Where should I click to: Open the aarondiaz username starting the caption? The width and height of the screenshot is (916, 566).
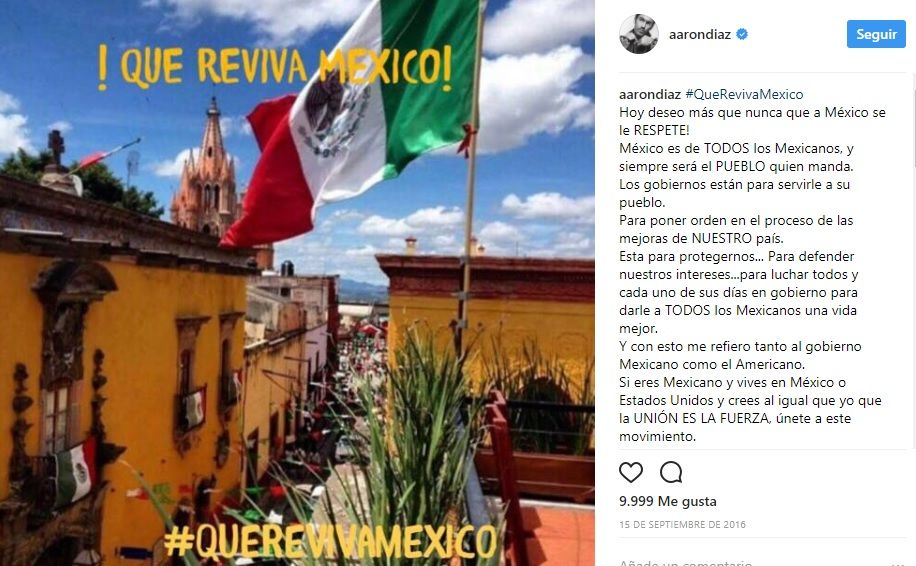(x=650, y=94)
